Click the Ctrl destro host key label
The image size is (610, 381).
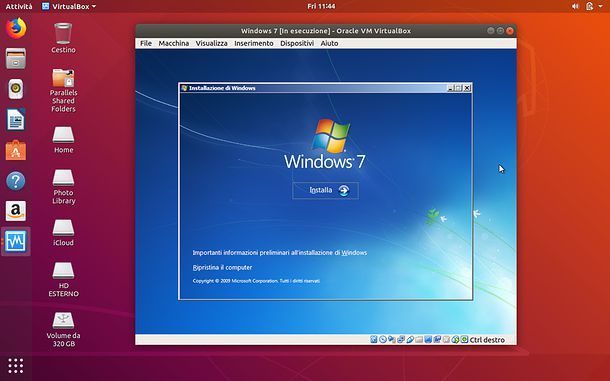[x=487, y=340]
